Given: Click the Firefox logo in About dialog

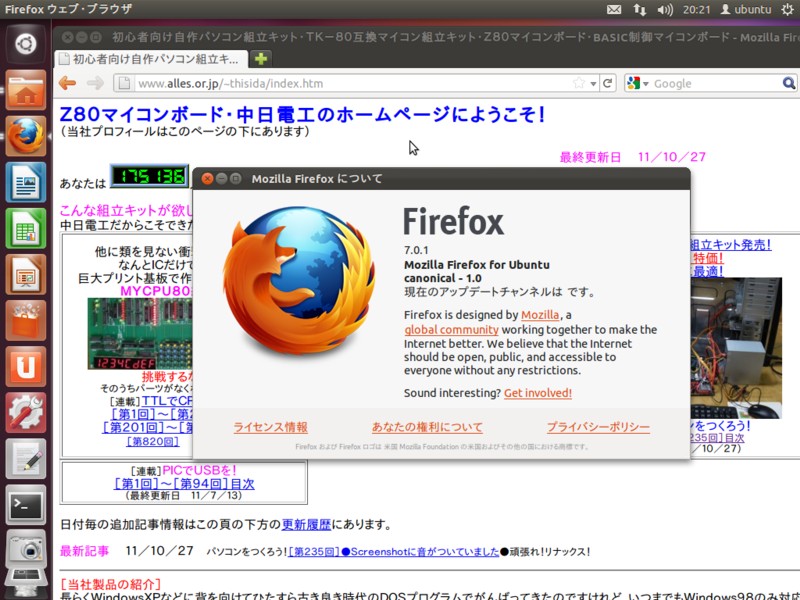Looking at the screenshot, I should [x=299, y=280].
